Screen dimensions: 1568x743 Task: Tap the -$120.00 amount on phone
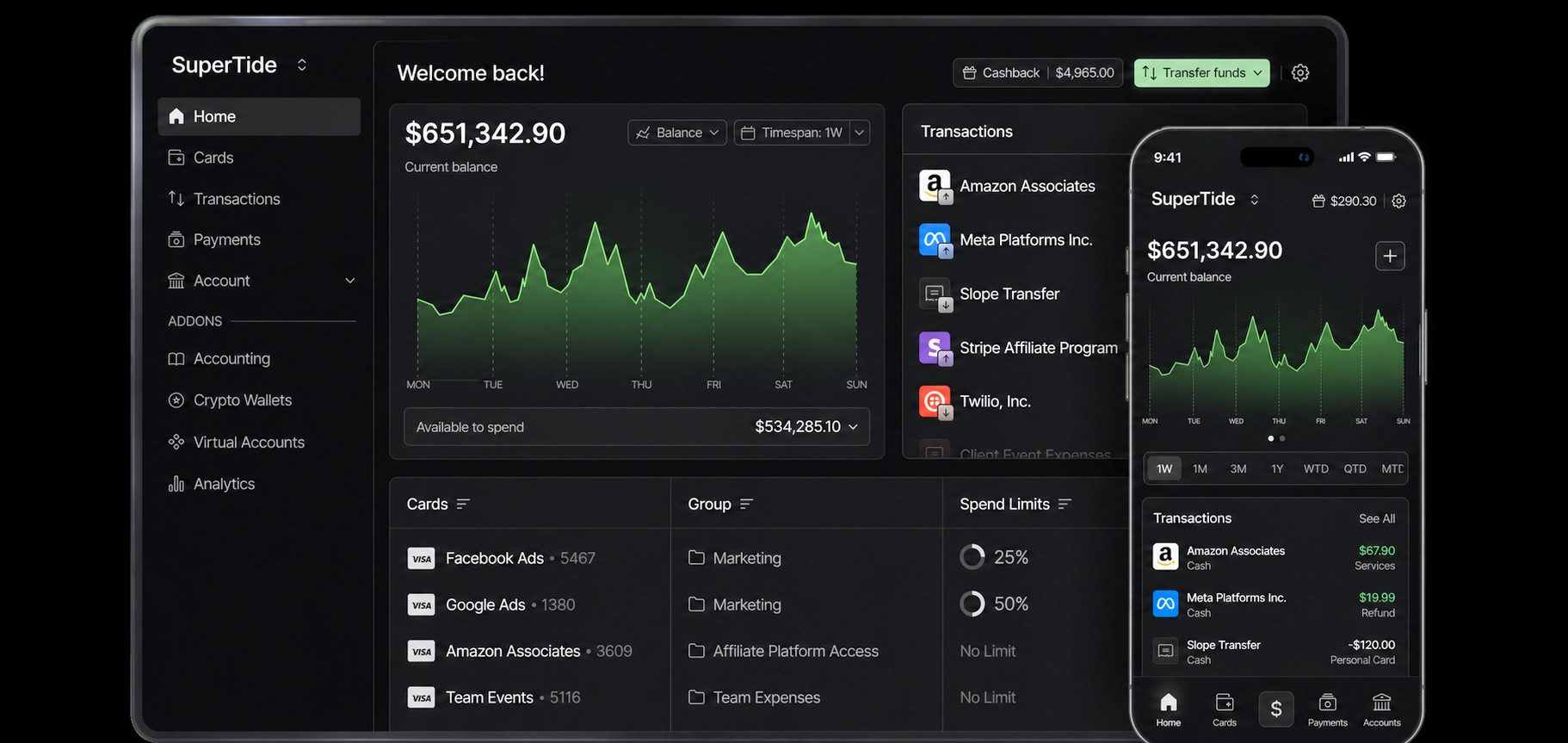click(1372, 644)
